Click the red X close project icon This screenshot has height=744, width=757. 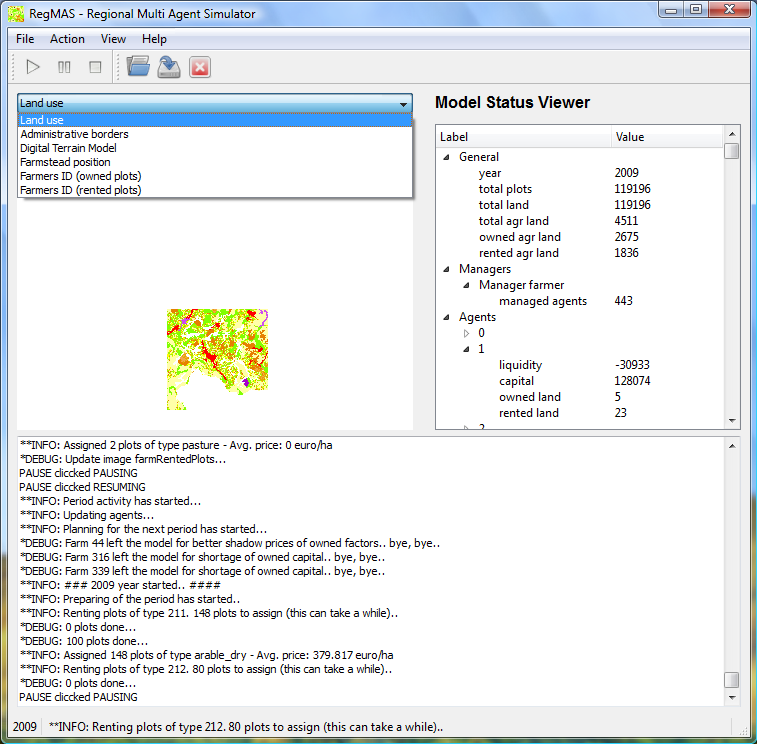[x=200, y=67]
